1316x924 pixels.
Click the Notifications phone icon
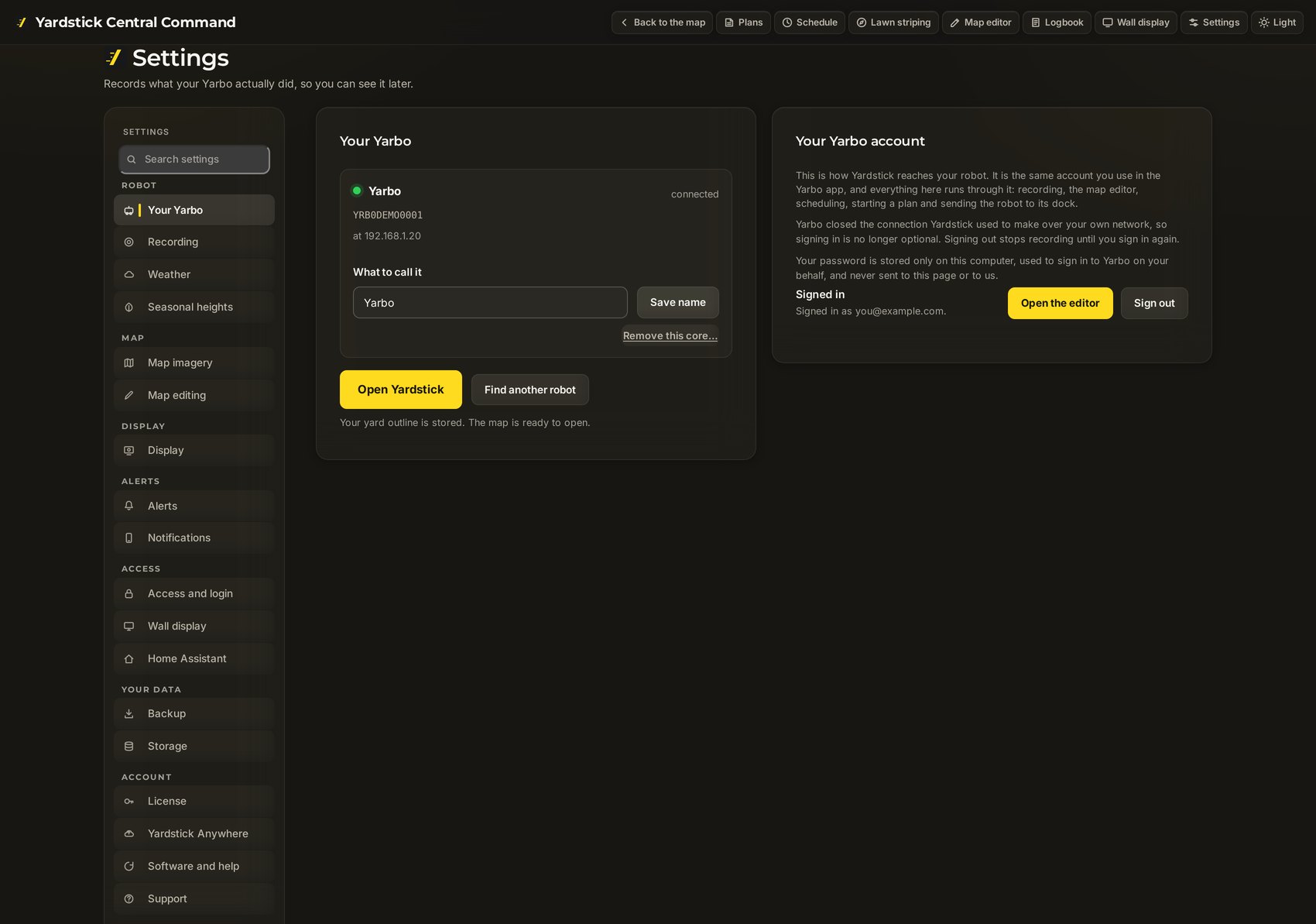[129, 538]
